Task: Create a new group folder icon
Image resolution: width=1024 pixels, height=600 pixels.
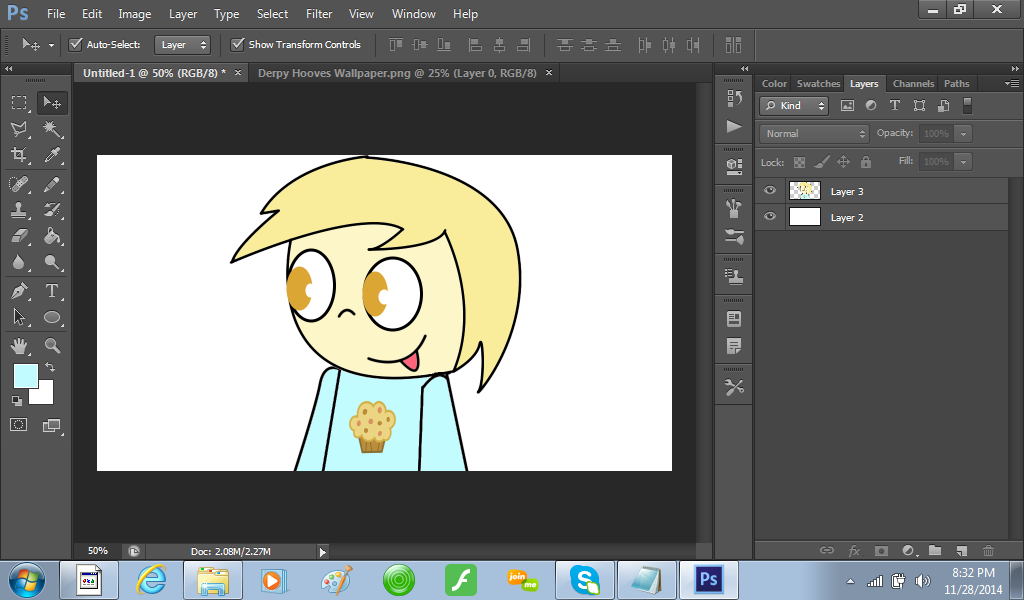Action: coord(935,550)
